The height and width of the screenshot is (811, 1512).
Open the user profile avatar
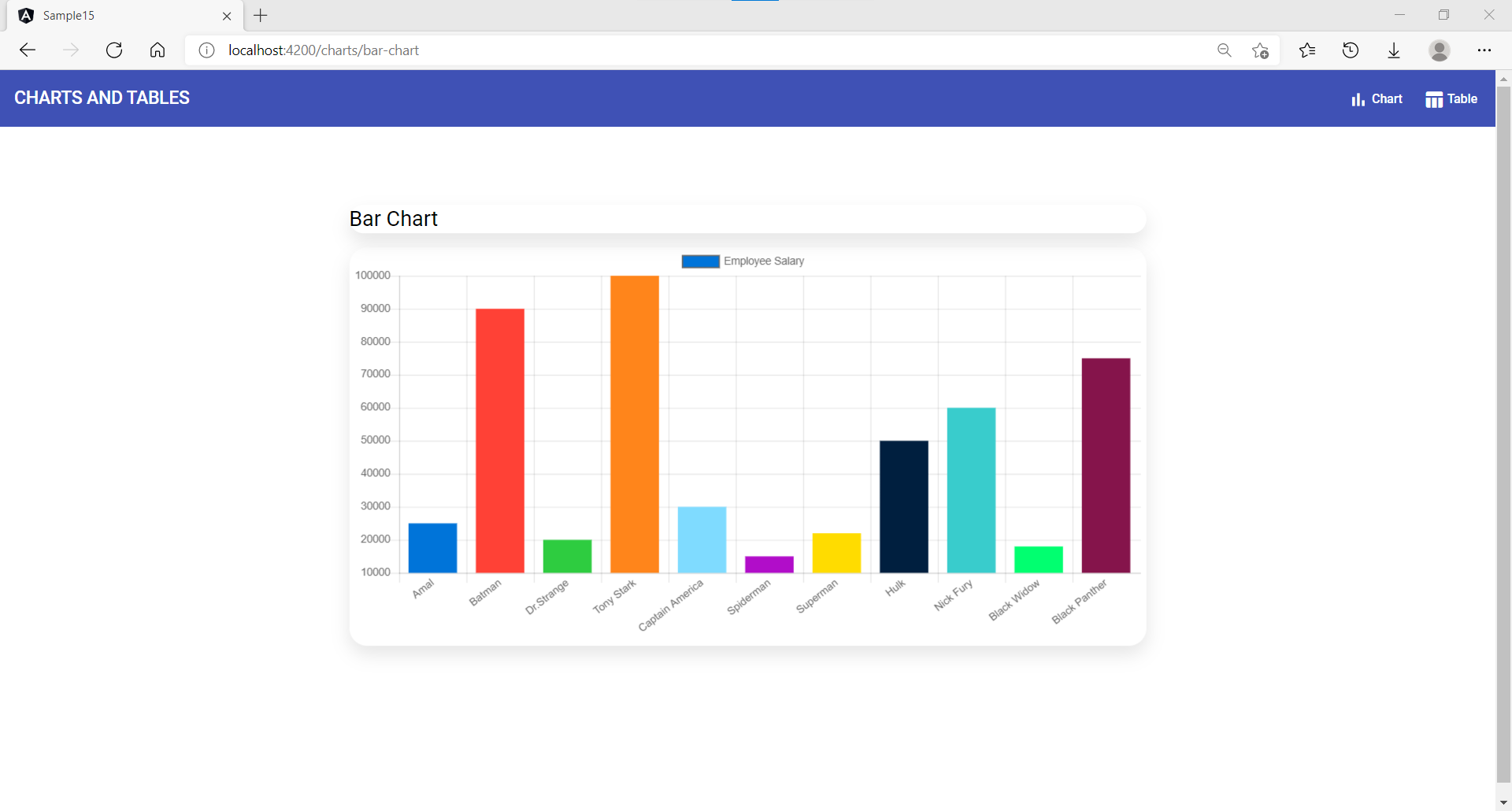click(1439, 50)
